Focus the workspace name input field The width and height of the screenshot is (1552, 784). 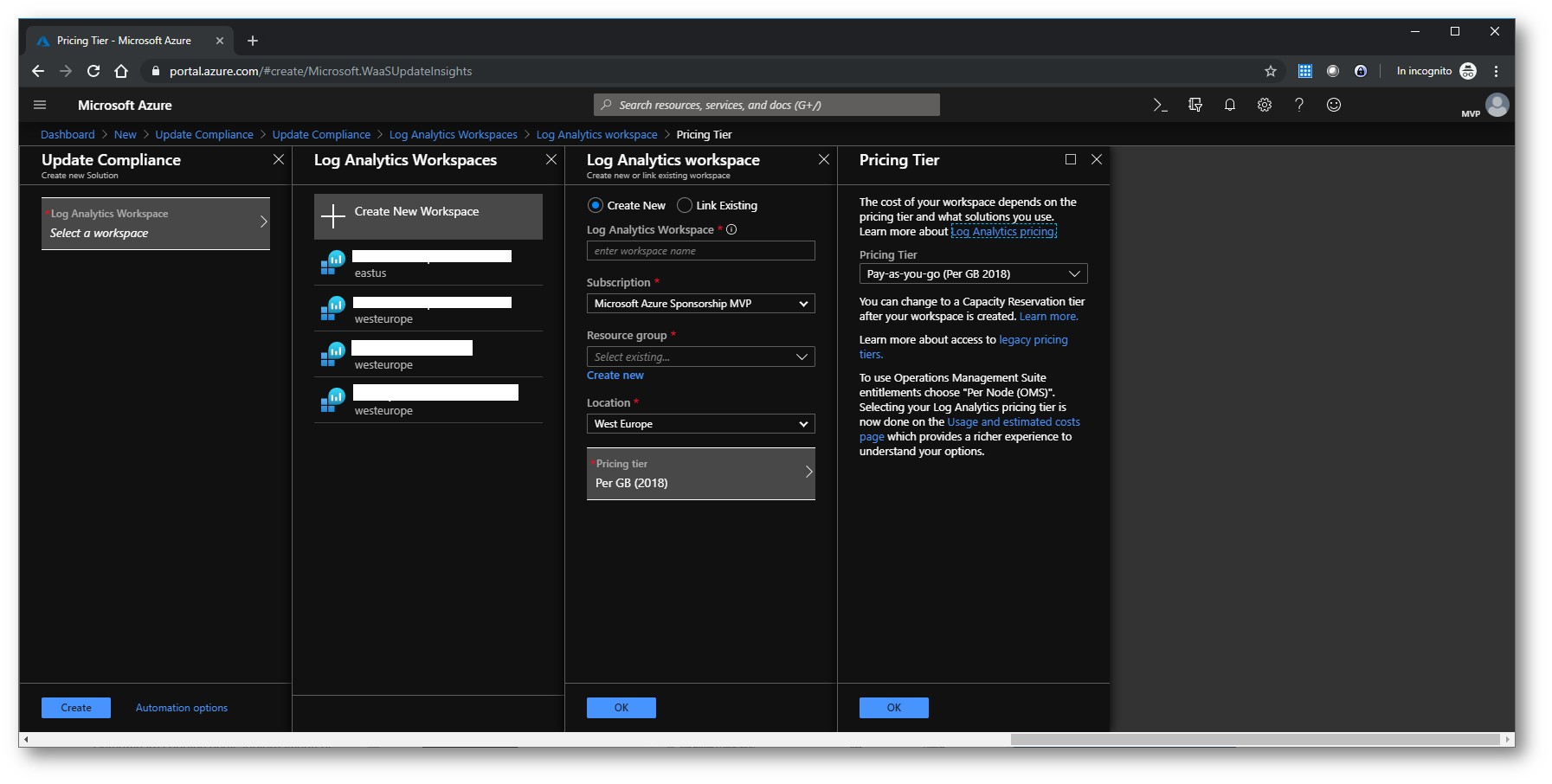coord(701,251)
